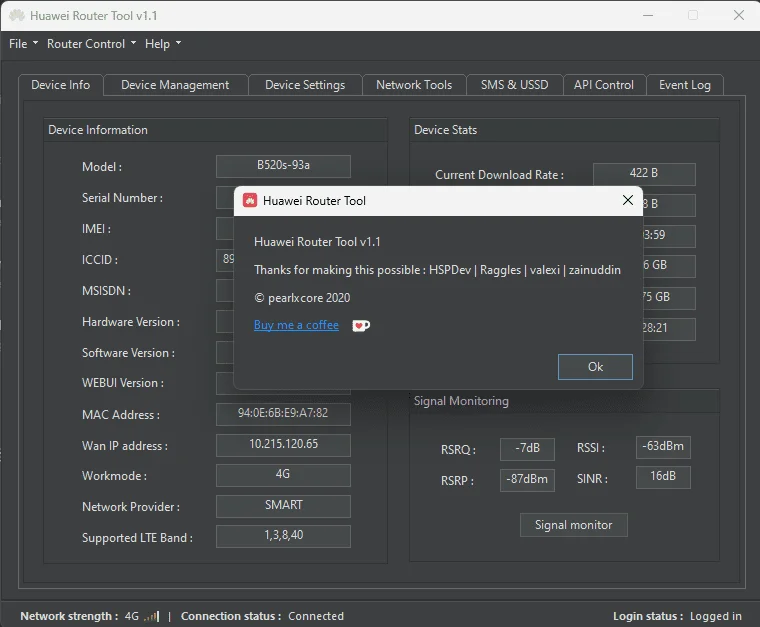Image resolution: width=760 pixels, height=627 pixels.
Task: Switch to the Device Info tab
Action: pos(61,85)
